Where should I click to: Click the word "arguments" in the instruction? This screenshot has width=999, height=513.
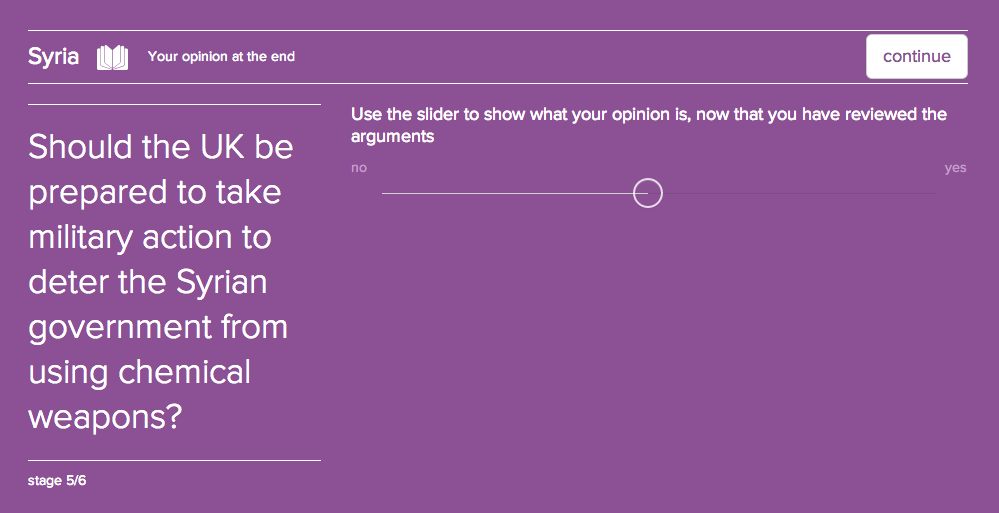[392, 136]
